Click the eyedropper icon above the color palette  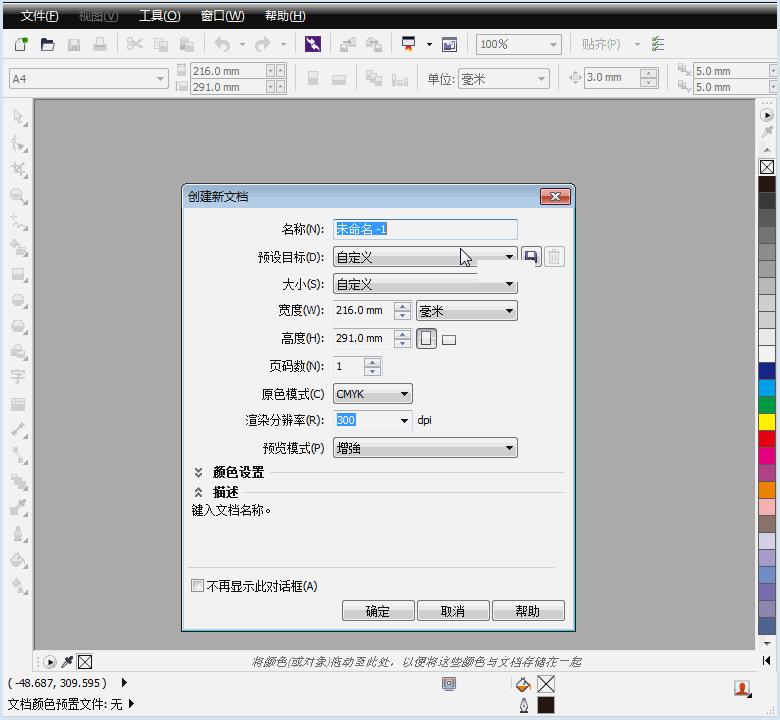coord(767,133)
